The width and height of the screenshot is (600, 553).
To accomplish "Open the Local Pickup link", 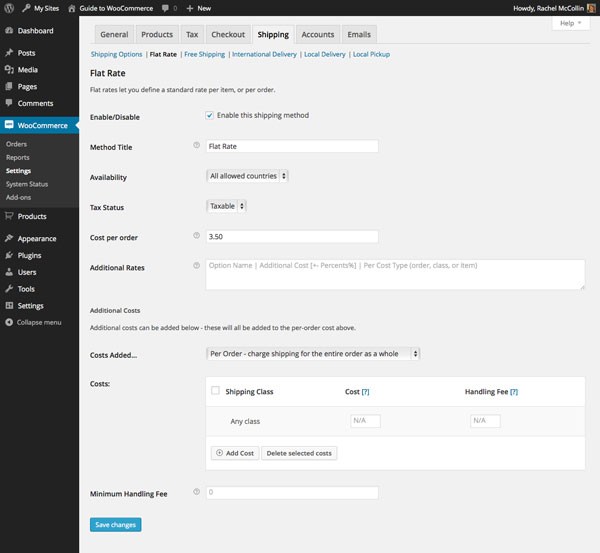I will point(371,54).
